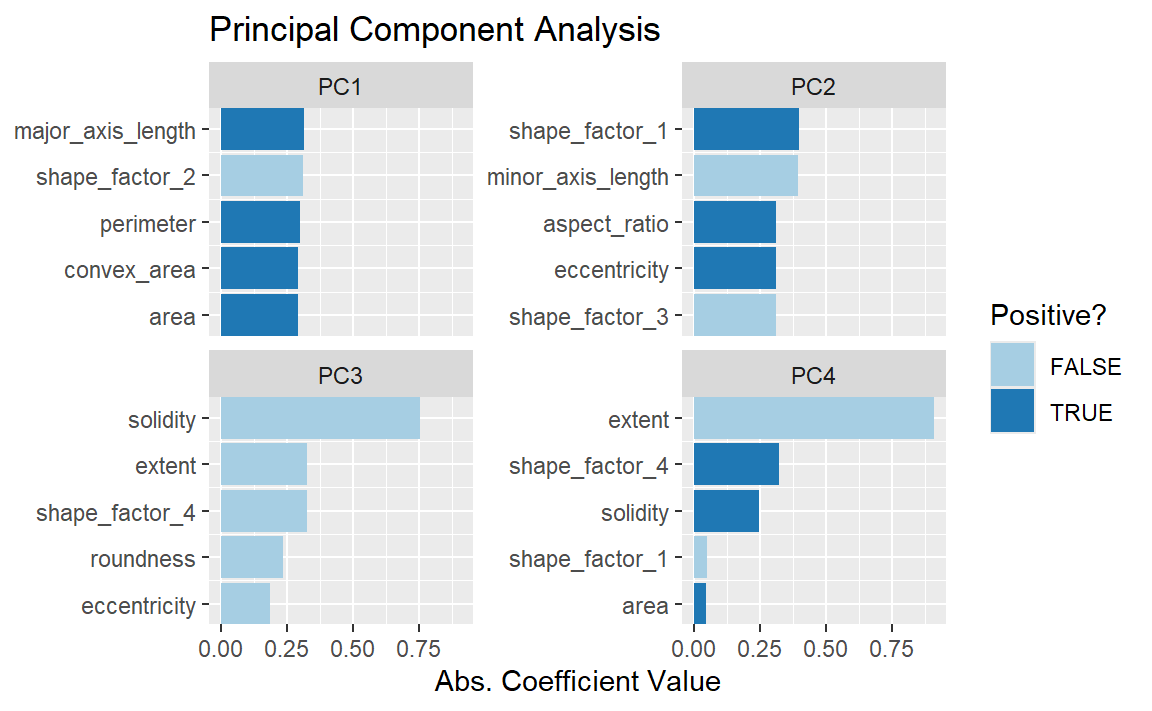The image size is (1152, 711).
Task: Select the PC4 facet header
Action: [814, 376]
